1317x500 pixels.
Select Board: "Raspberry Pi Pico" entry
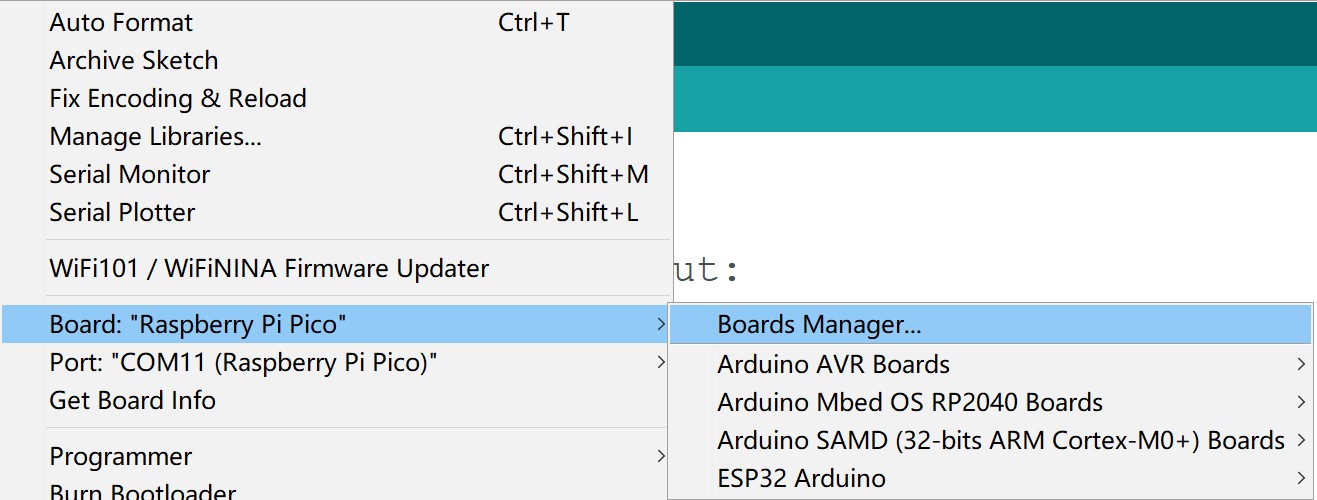point(336,324)
